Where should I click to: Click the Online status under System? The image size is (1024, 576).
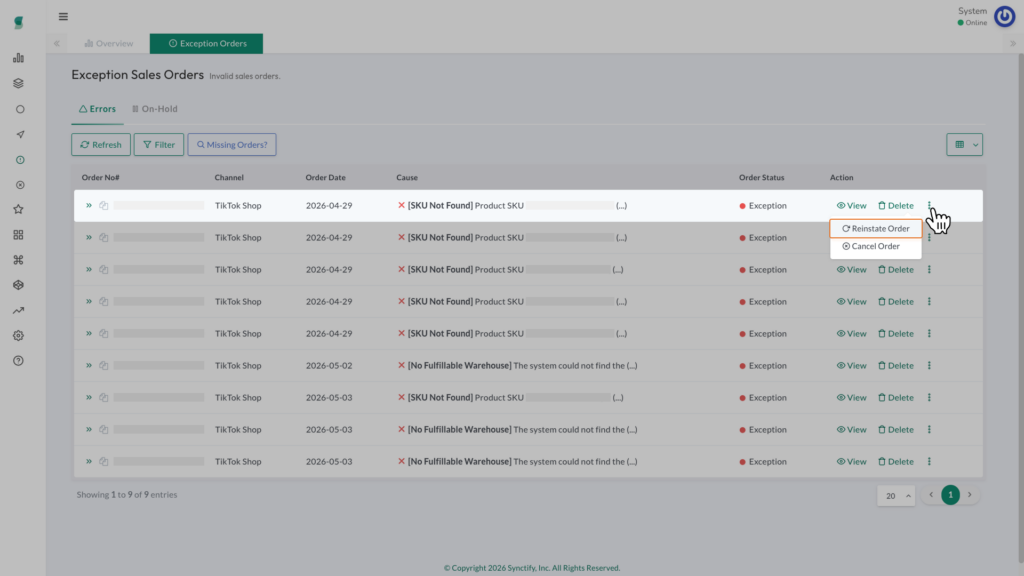972,23
